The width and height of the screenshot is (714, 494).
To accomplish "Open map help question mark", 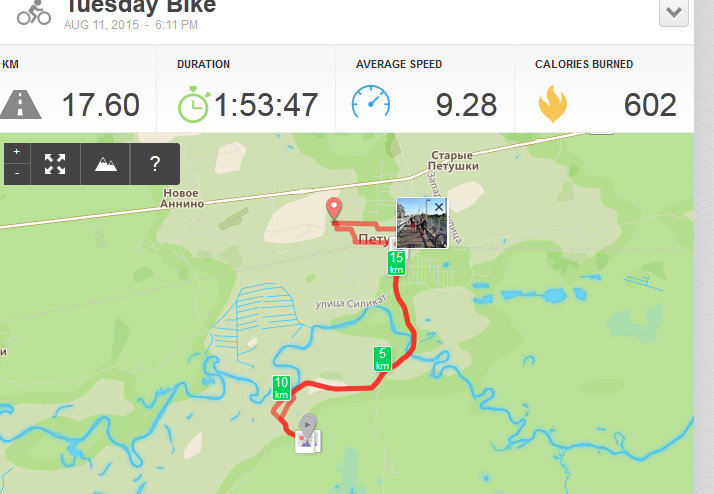I will pos(155,164).
